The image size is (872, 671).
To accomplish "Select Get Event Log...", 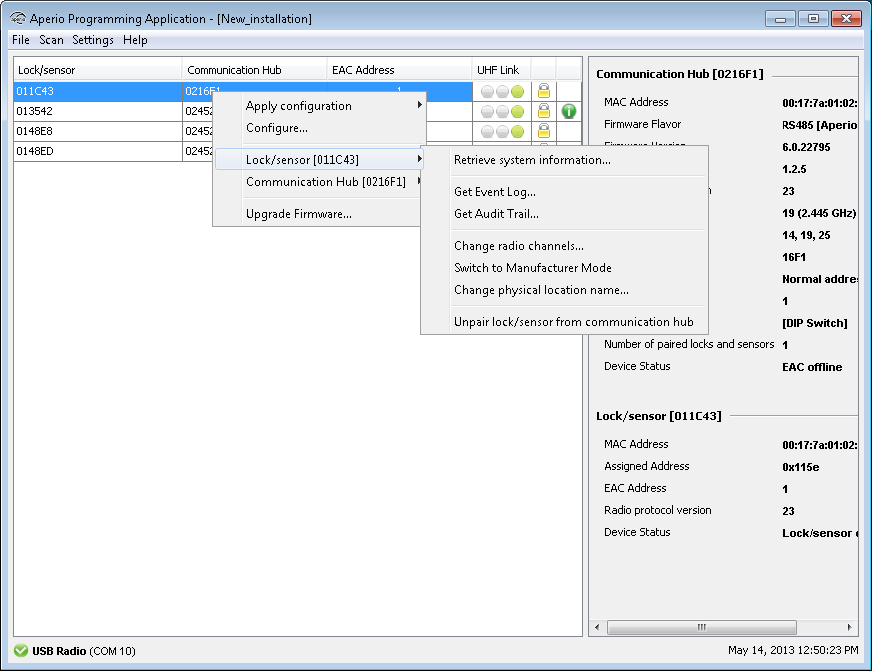I will [x=564, y=192].
